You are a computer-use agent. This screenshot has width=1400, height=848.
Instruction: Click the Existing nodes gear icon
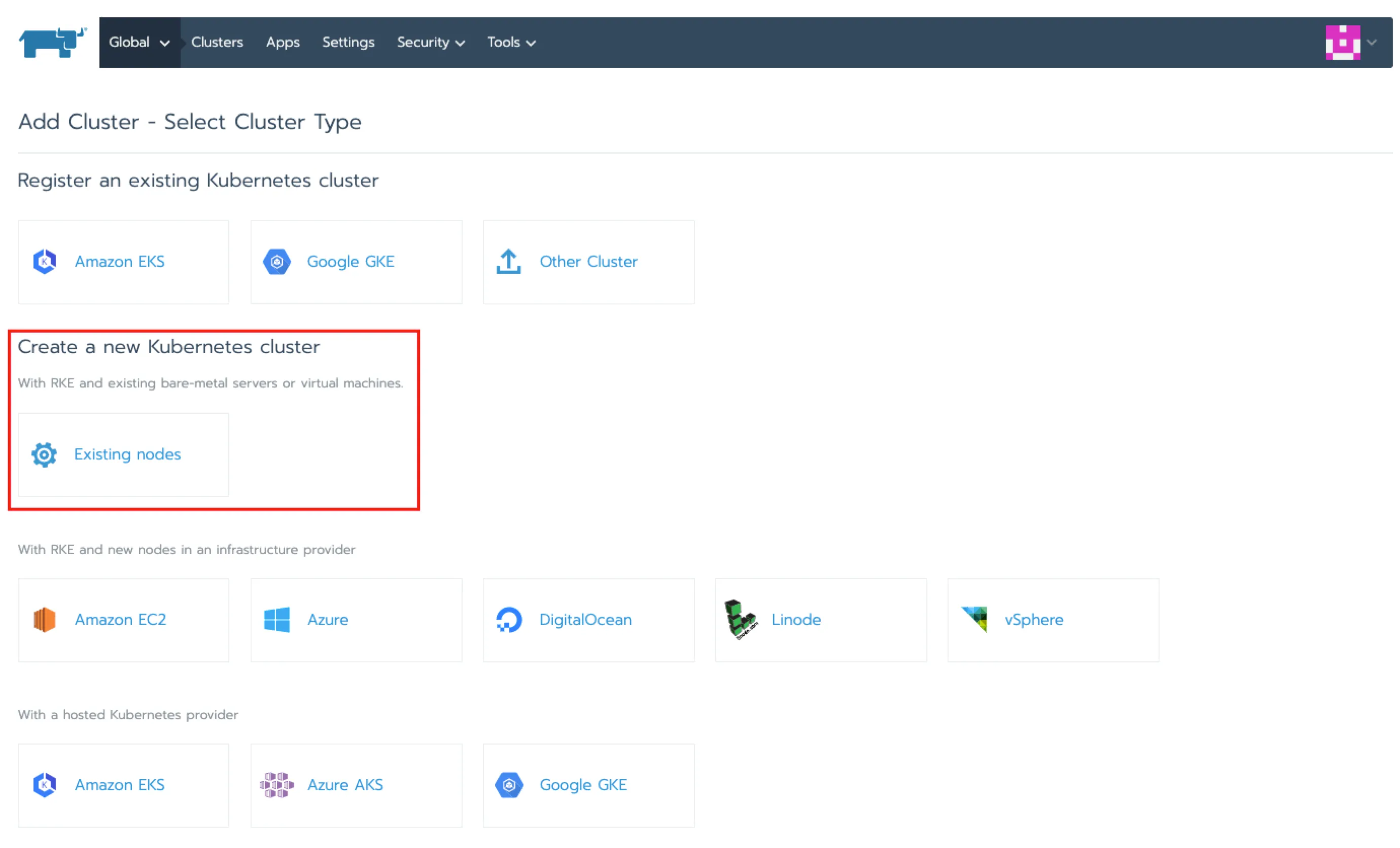point(44,455)
